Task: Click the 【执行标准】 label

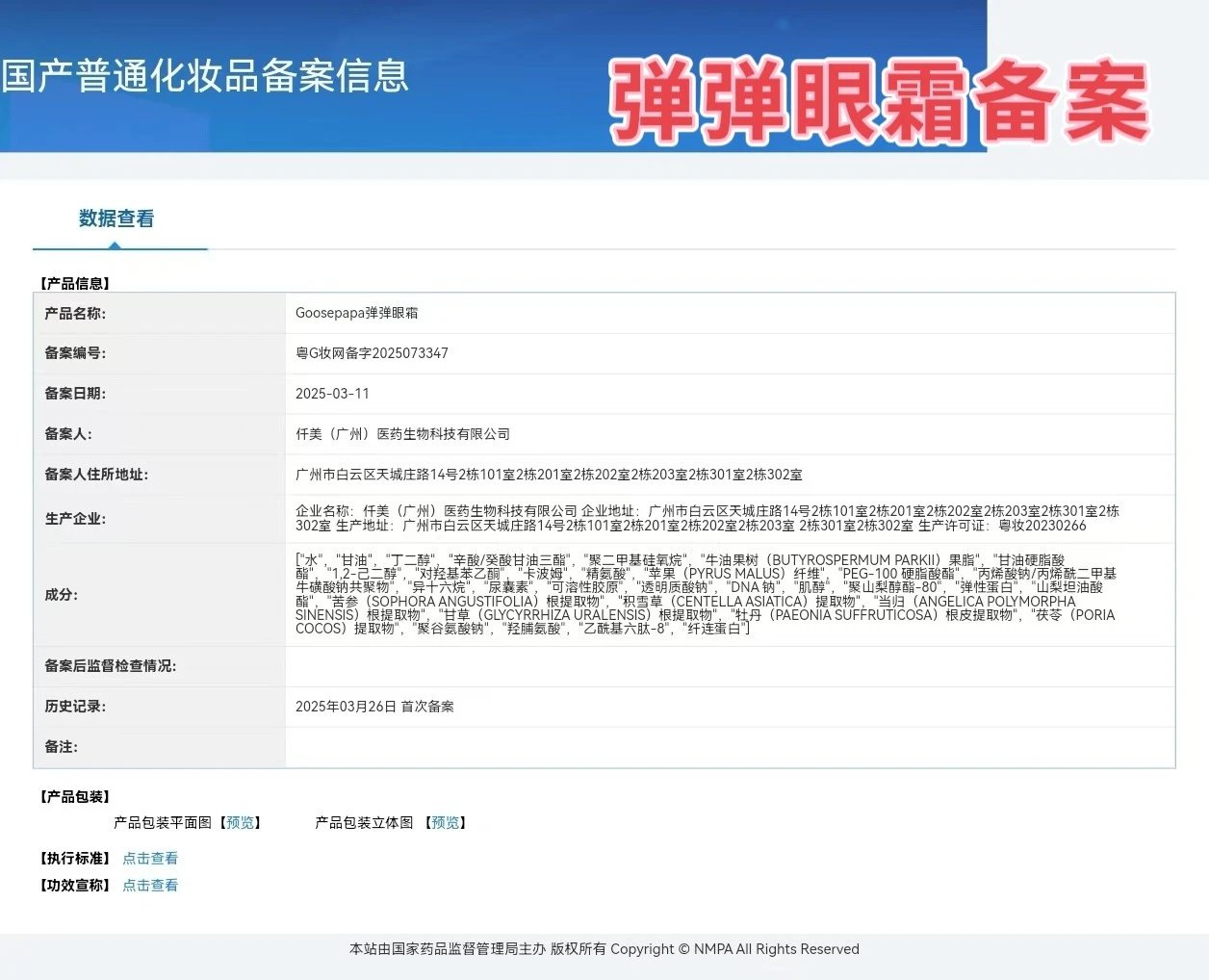Action: [75, 859]
